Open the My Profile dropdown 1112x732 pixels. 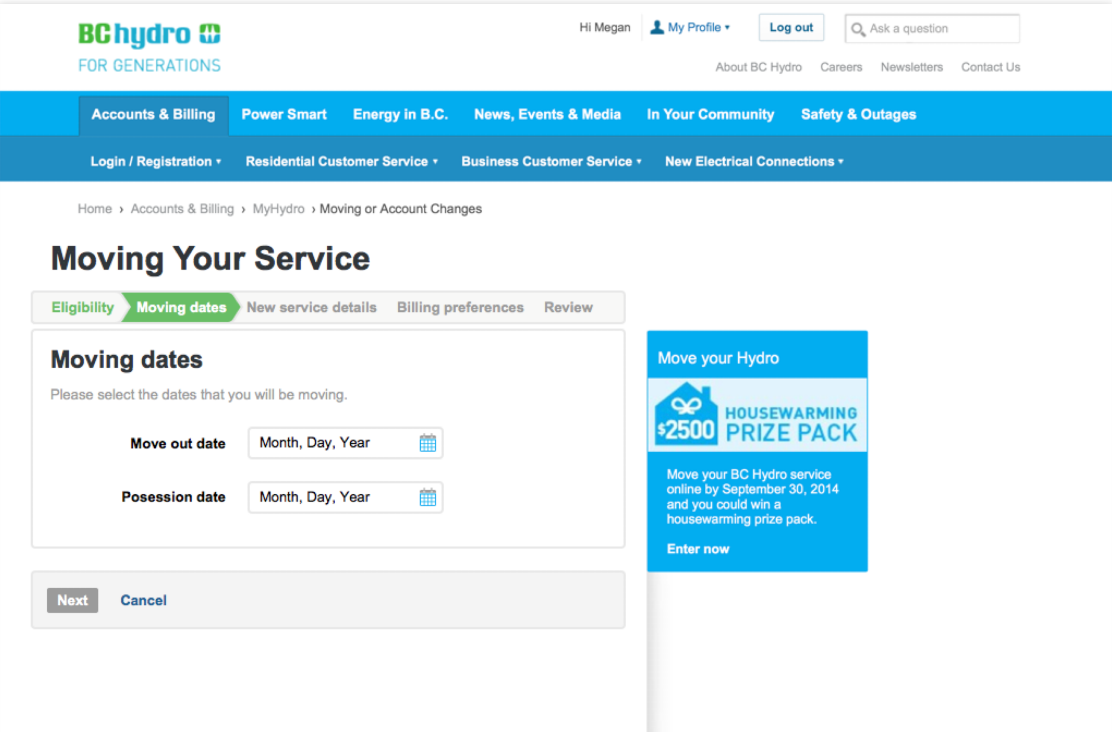690,28
